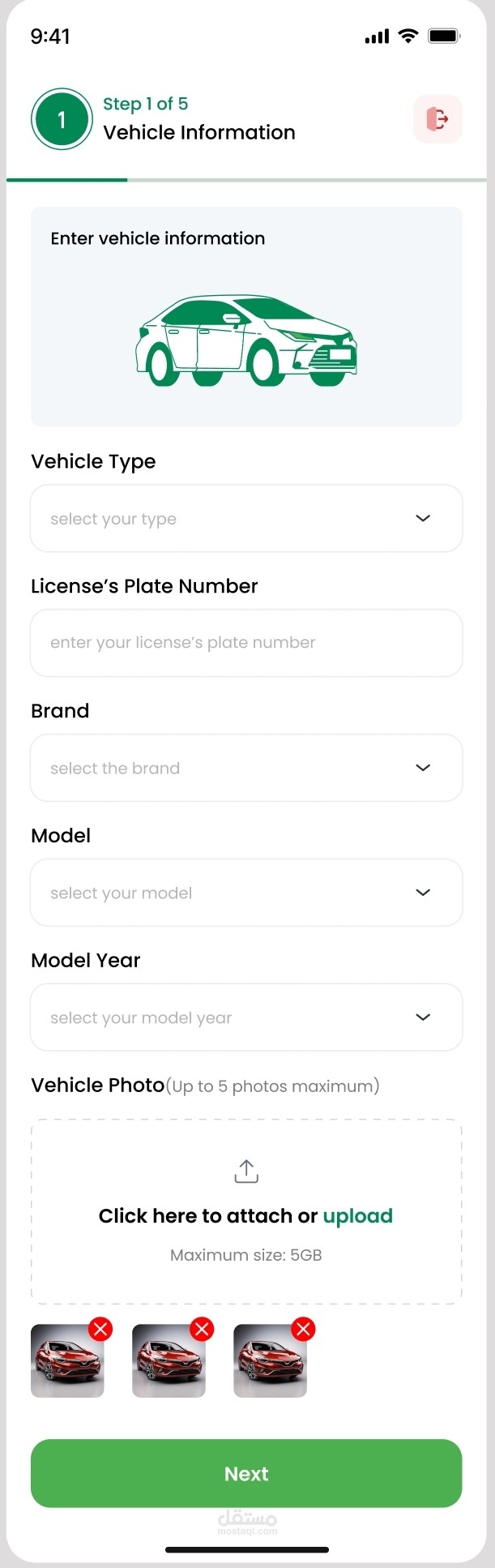Expand the Model dropdown
This screenshot has height=1568, width=495.
[x=246, y=893]
